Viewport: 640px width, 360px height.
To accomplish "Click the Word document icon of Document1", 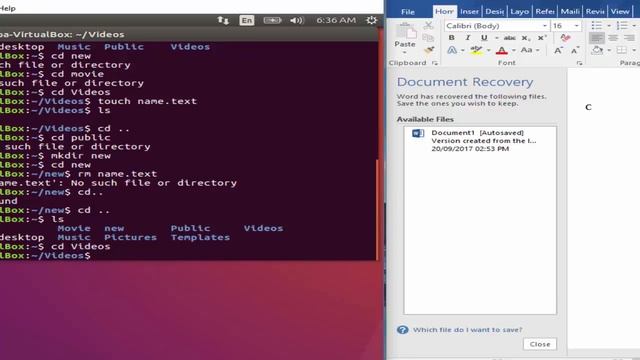I will [418, 133].
